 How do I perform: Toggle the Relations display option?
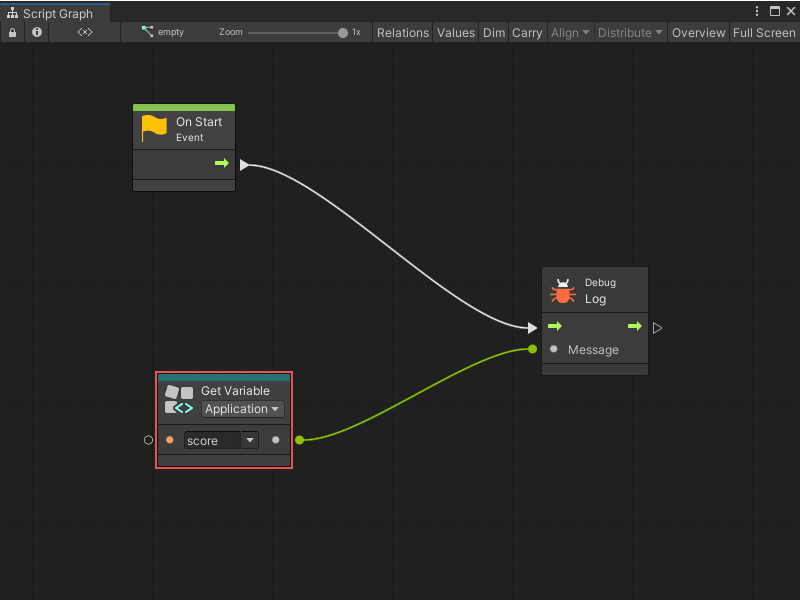click(402, 32)
